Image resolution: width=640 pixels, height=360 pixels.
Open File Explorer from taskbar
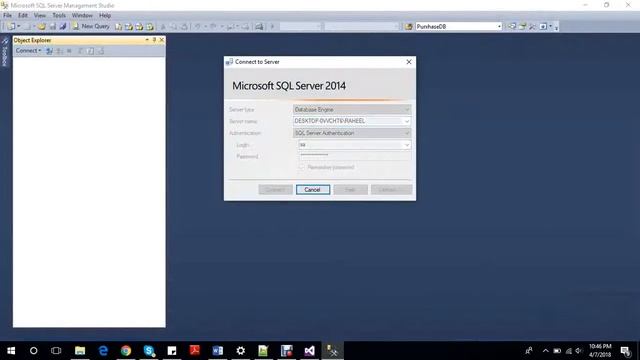click(80, 351)
